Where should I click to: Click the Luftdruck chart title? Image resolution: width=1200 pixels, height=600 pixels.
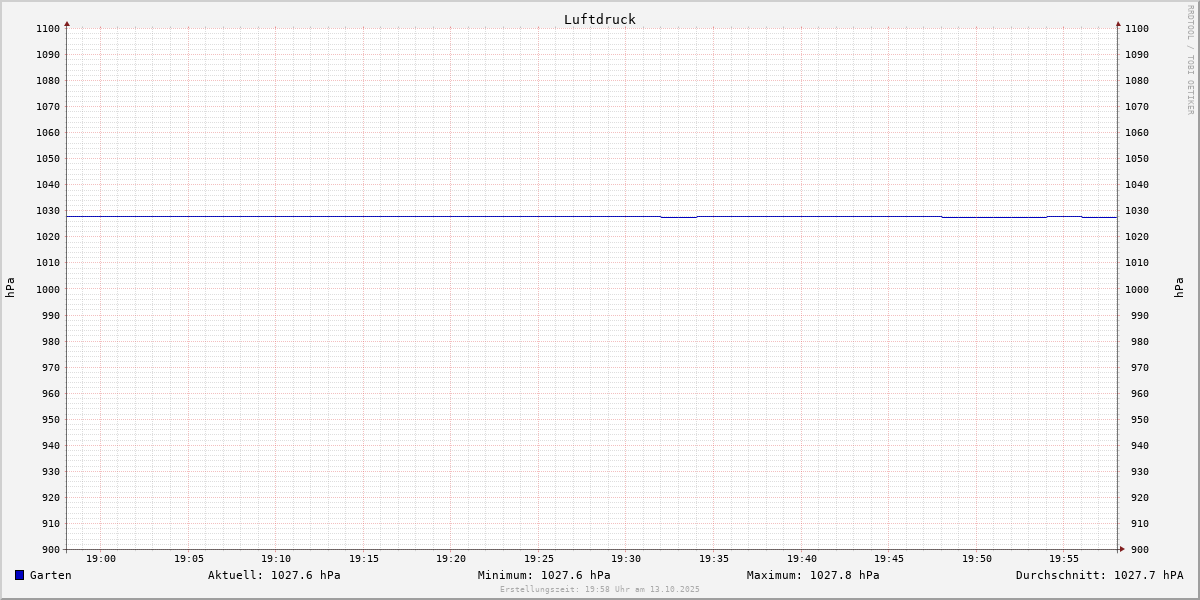coord(599,19)
